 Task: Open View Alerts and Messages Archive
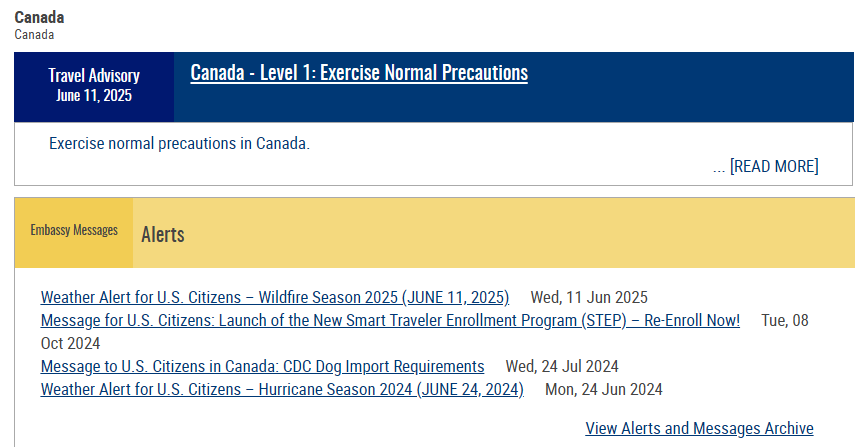pos(700,428)
